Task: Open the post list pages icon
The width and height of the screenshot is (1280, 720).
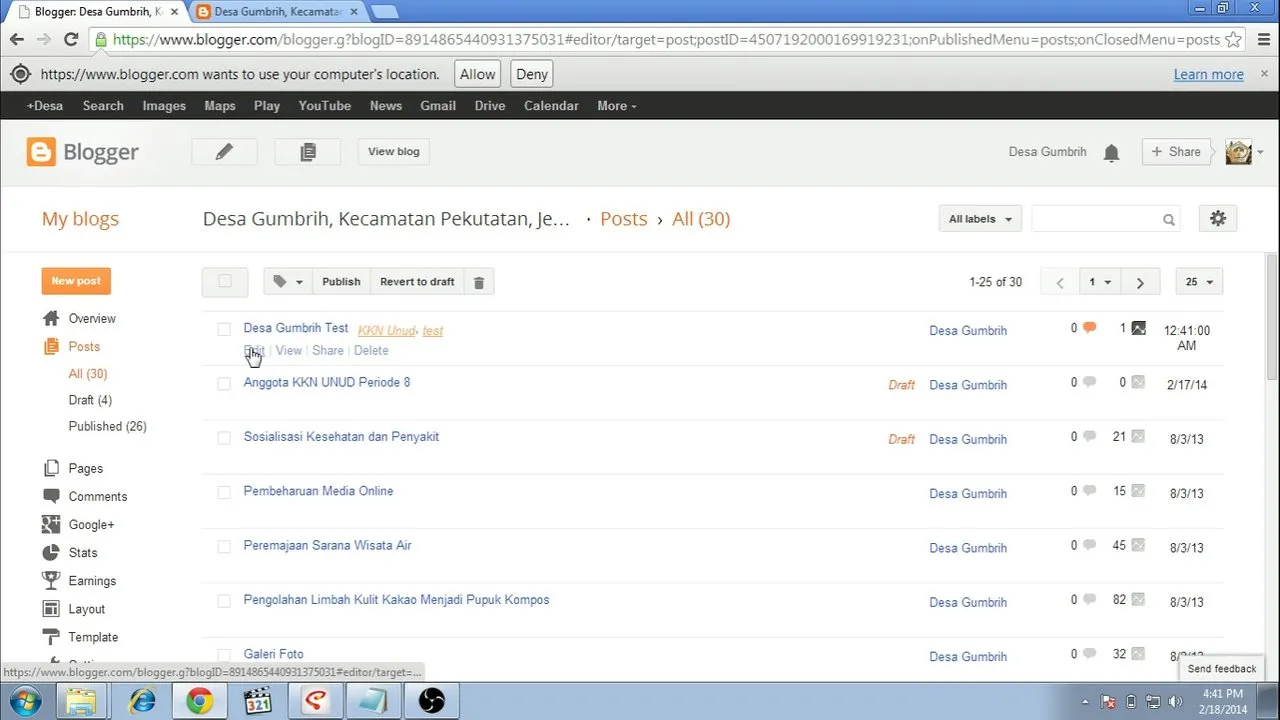Action: [x=308, y=151]
